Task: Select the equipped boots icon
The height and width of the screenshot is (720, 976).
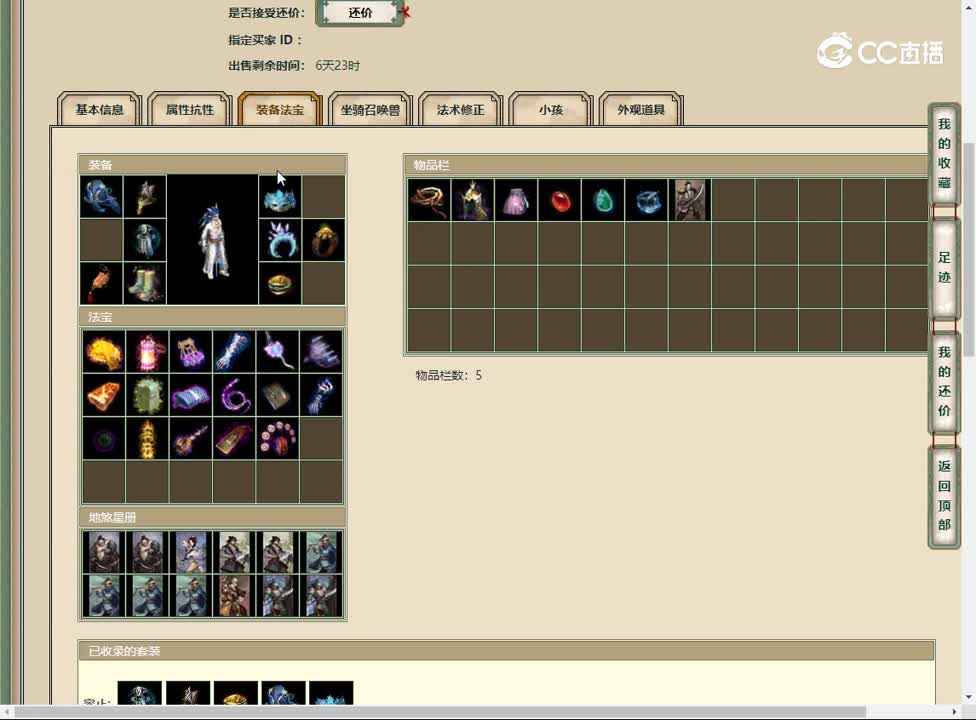Action: pyautogui.click(x=145, y=283)
